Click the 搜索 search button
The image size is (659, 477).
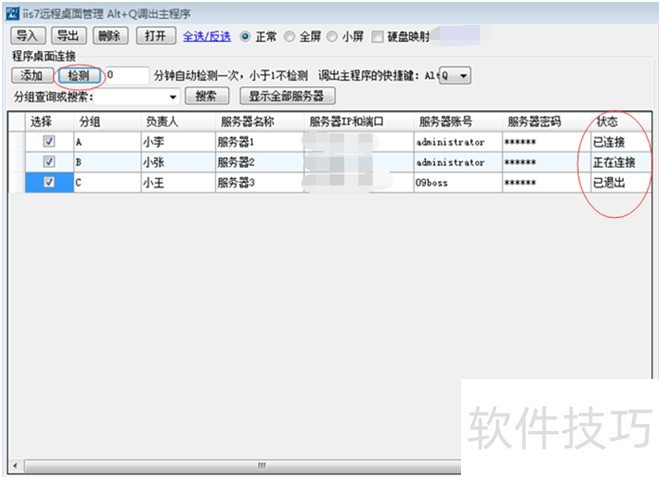207,96
